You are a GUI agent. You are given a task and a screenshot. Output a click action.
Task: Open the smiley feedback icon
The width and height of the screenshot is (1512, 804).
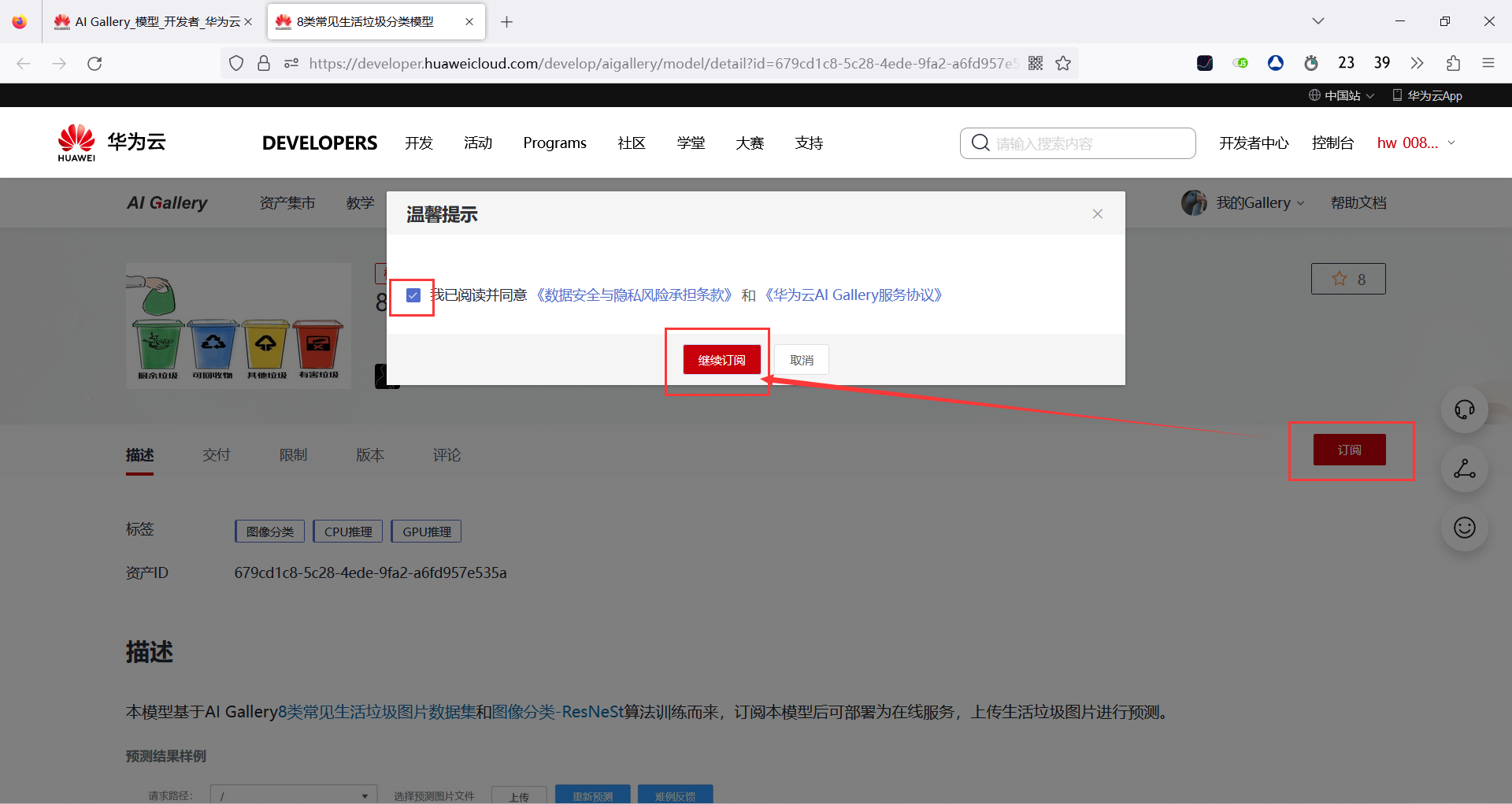pos(1464,528)
